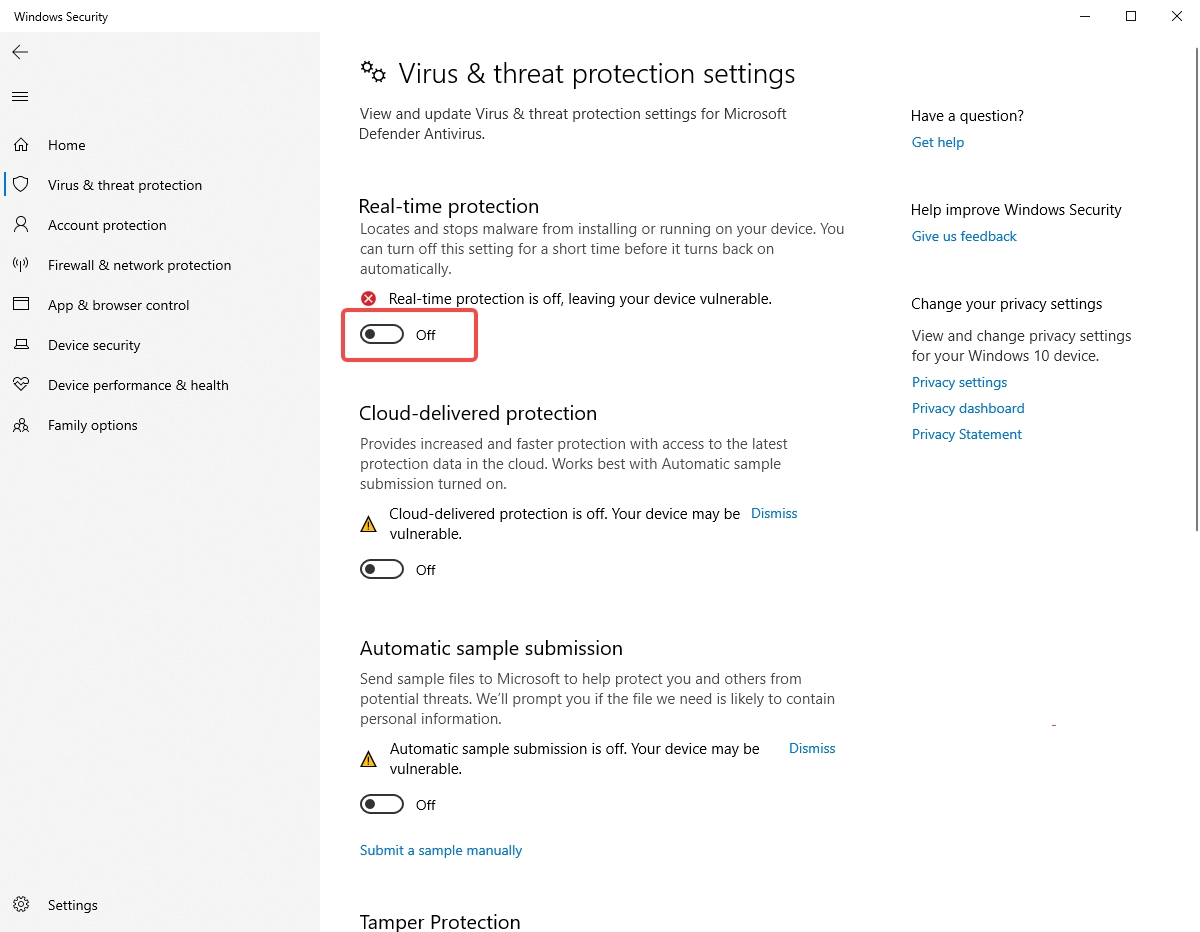Select the Virus & threat protection shield icon
Image resolution: width=1200 pixels, height=932 pixels.
21,185
